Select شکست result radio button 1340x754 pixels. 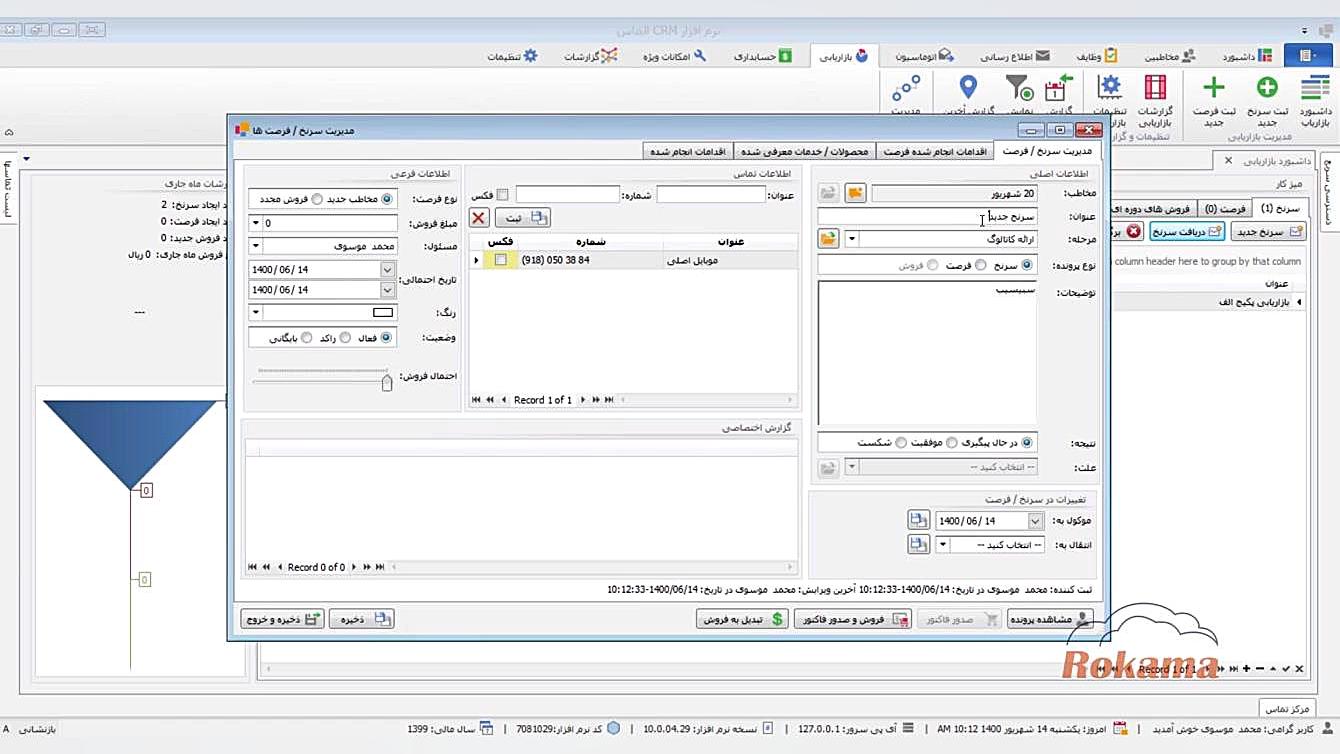(x=901, y=442)
